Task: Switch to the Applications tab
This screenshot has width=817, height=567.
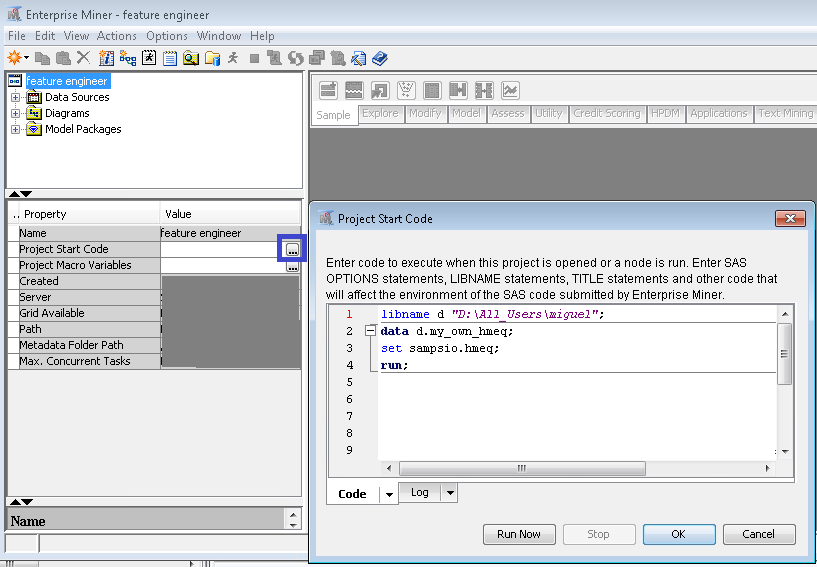Action: pyautogui.click(x=719, y=114)
